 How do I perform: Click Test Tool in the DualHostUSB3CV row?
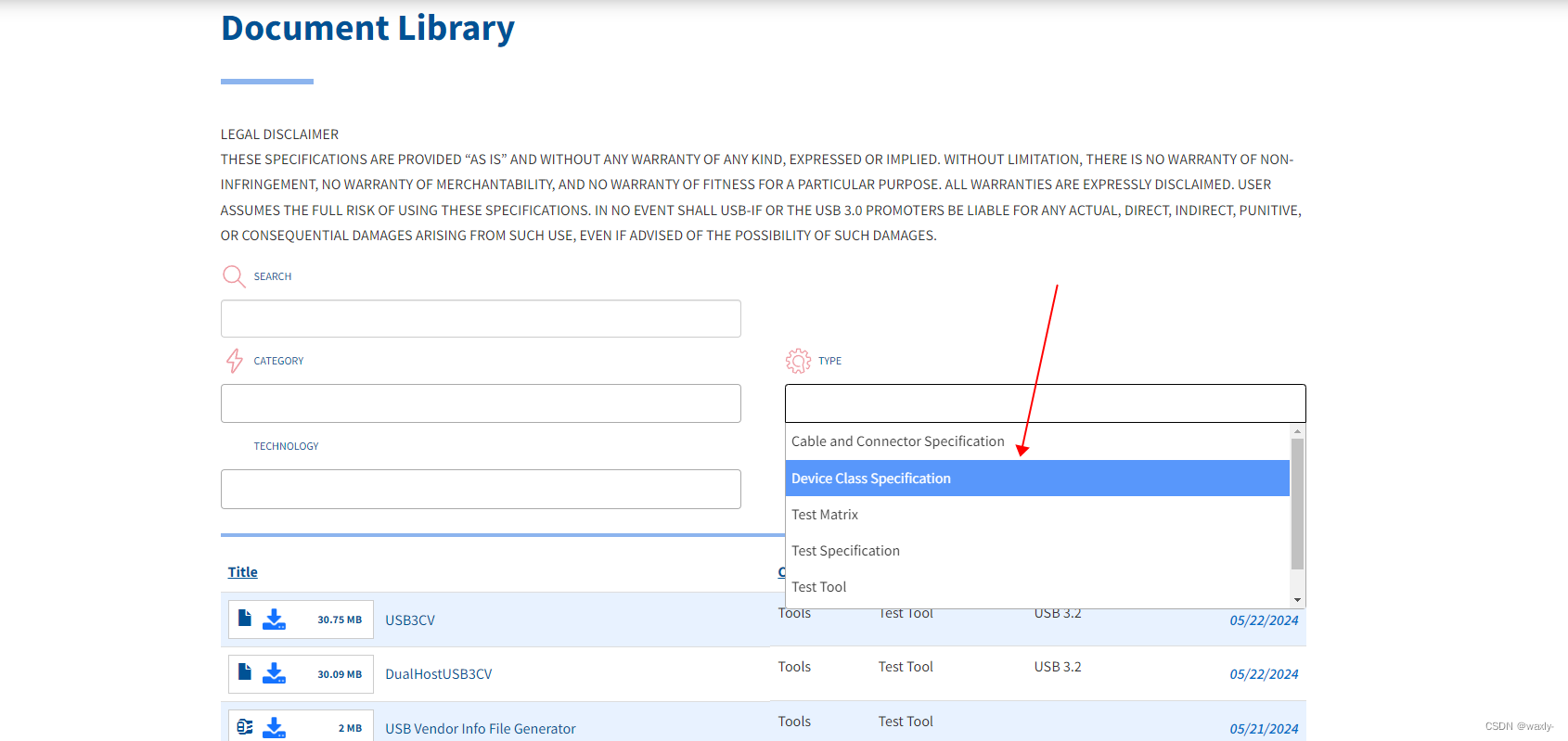tap(906, 667)
